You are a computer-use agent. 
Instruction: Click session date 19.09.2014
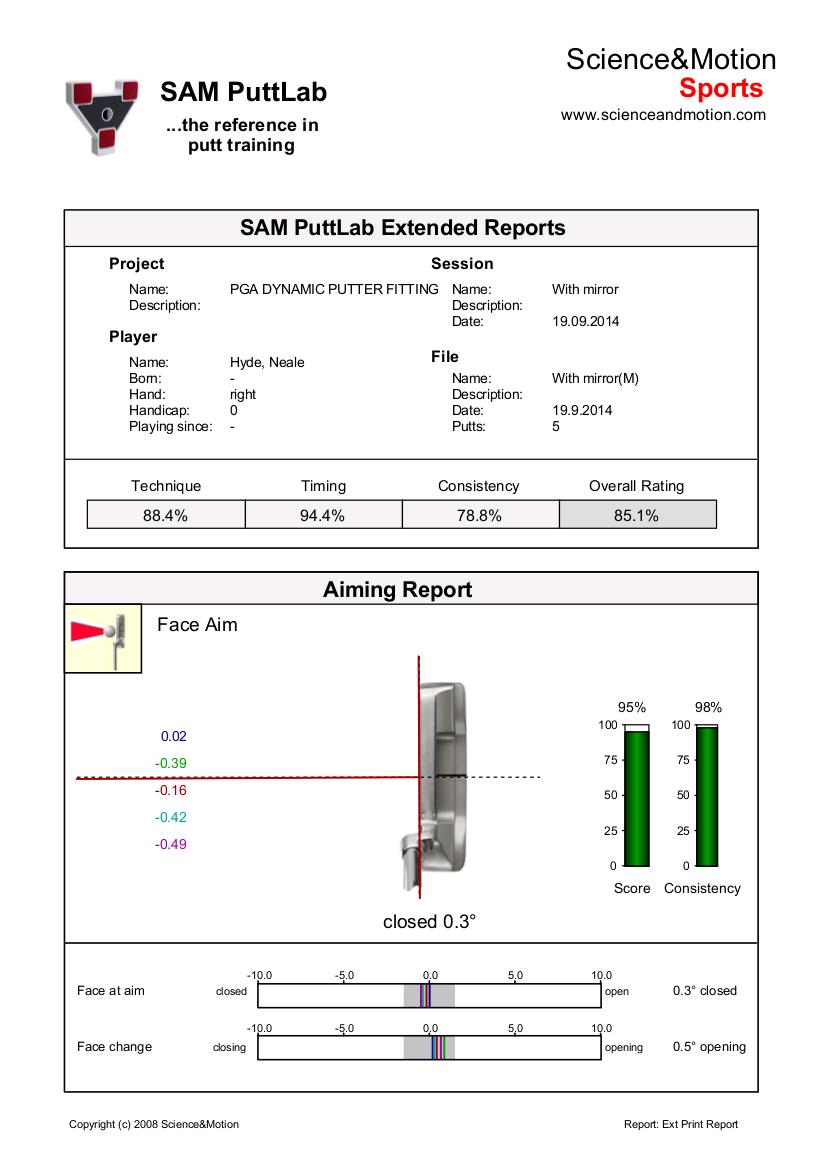[x=585, y=321]
